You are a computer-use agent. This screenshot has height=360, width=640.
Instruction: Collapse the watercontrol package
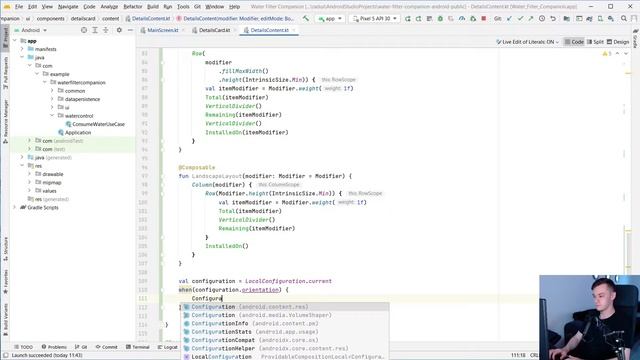pos(52,116)
